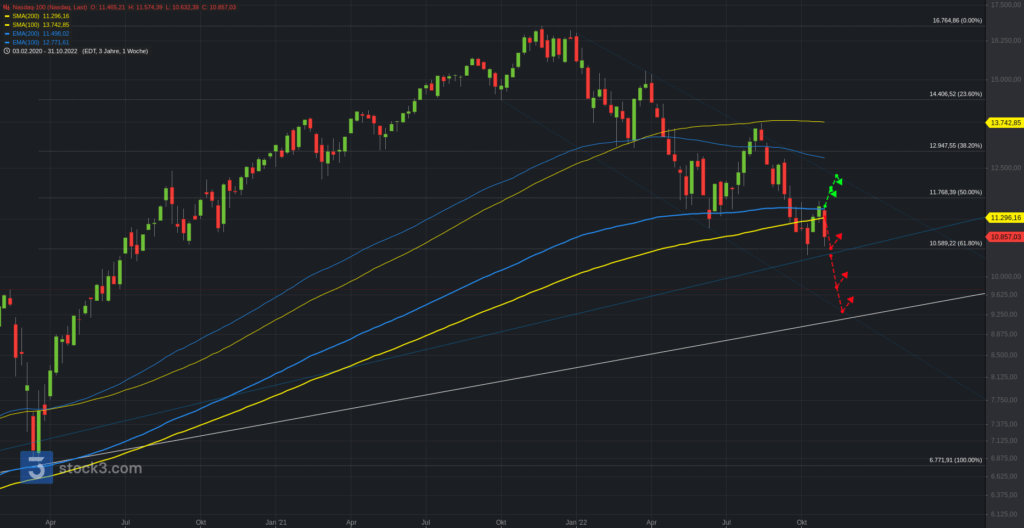
Task: Click the Jan '22 time axis label
Action: click(577, 521)
